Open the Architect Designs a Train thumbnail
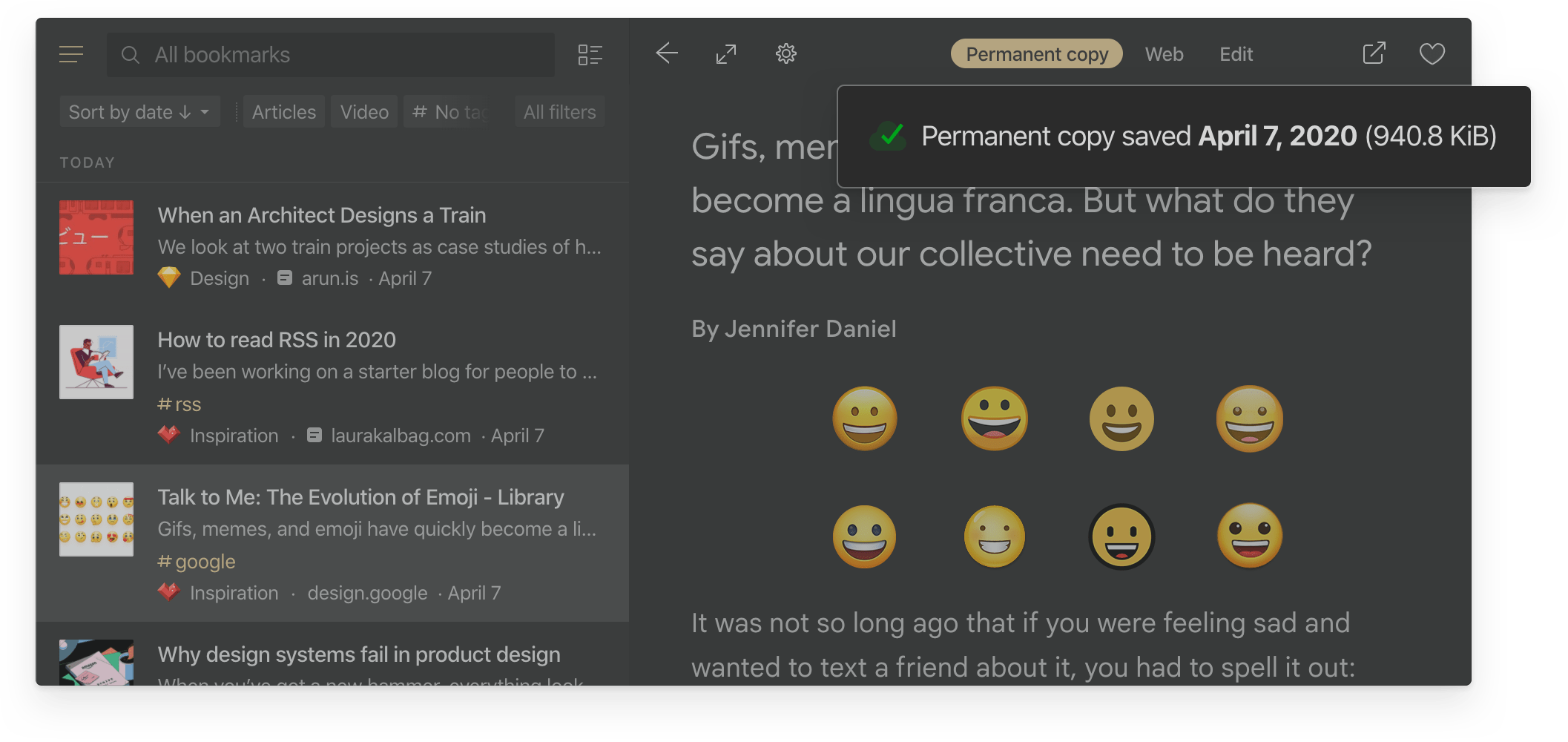The image size is (1568, 742). coord(96,237)
